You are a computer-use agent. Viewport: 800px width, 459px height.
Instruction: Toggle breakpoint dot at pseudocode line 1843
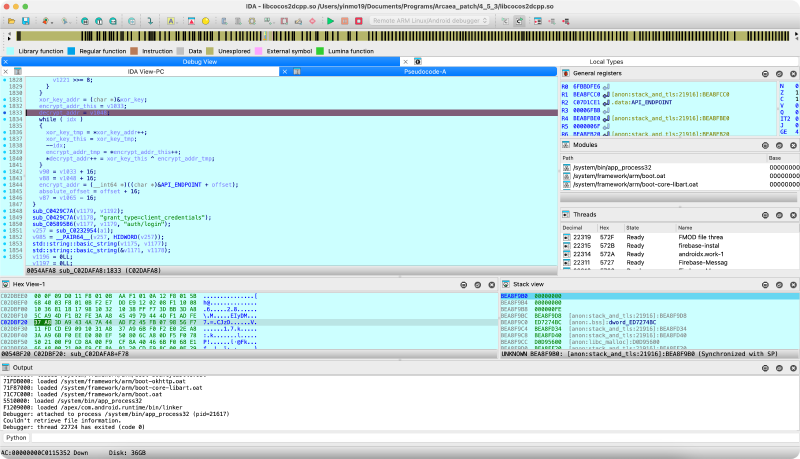coord(5,179)
